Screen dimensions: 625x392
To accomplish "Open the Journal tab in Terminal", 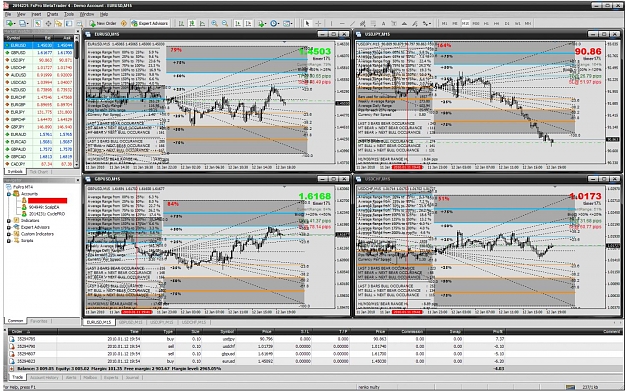I will click(132, 377).
